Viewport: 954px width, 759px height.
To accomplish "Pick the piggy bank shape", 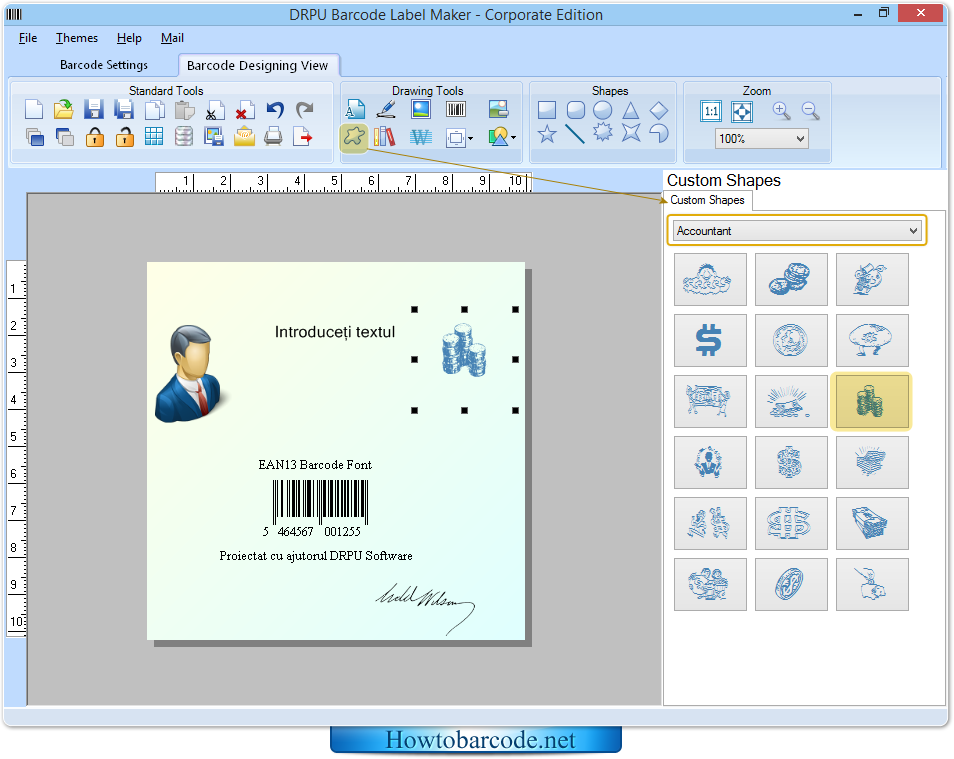I will pyautogui.click(x=872, y=584).
